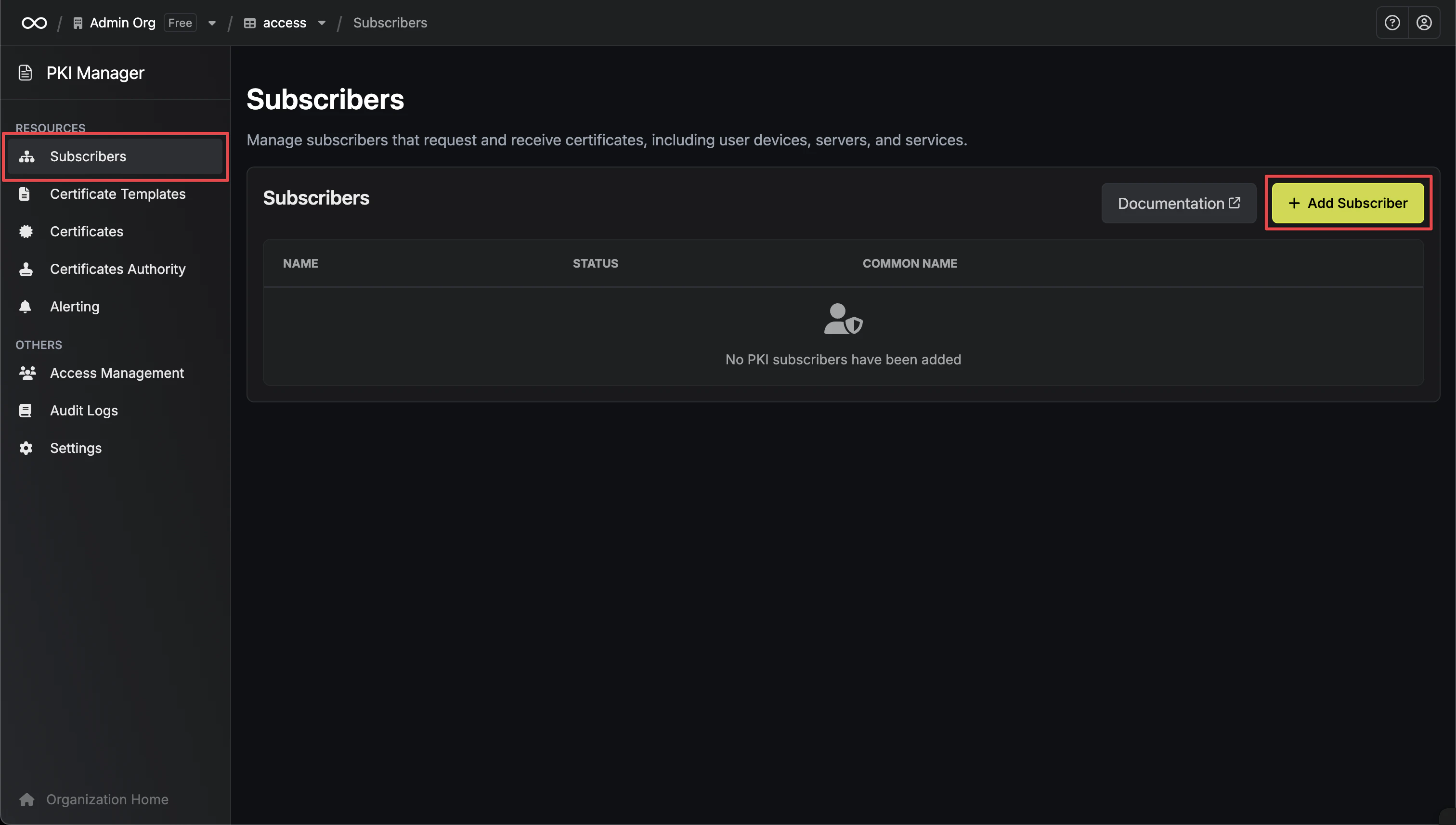The width and height of the screenshot is (1456, 825).
Task: Open the Admin Org organization dropdown arrow
Action: tap(211, 23)
